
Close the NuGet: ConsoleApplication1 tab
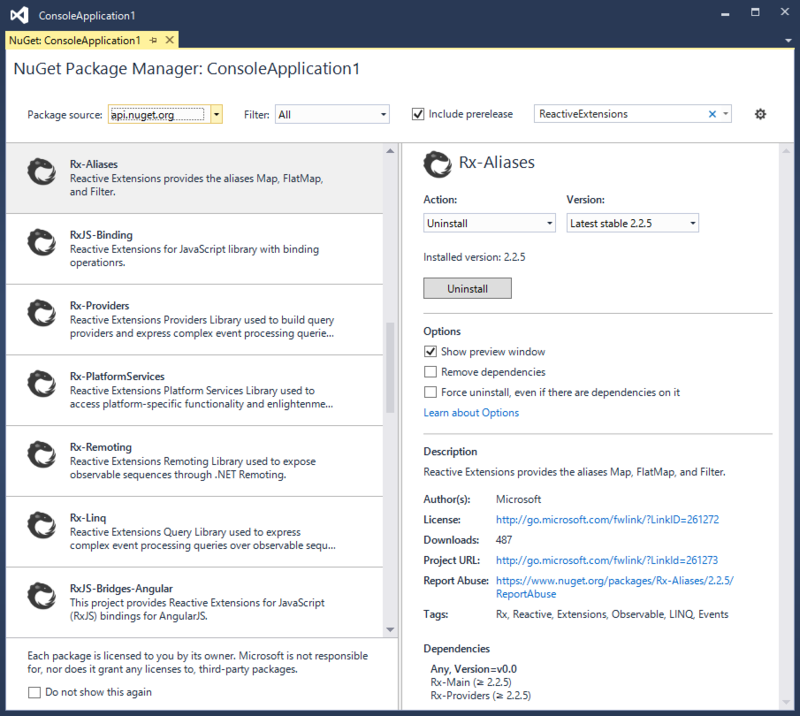[170, 40]
